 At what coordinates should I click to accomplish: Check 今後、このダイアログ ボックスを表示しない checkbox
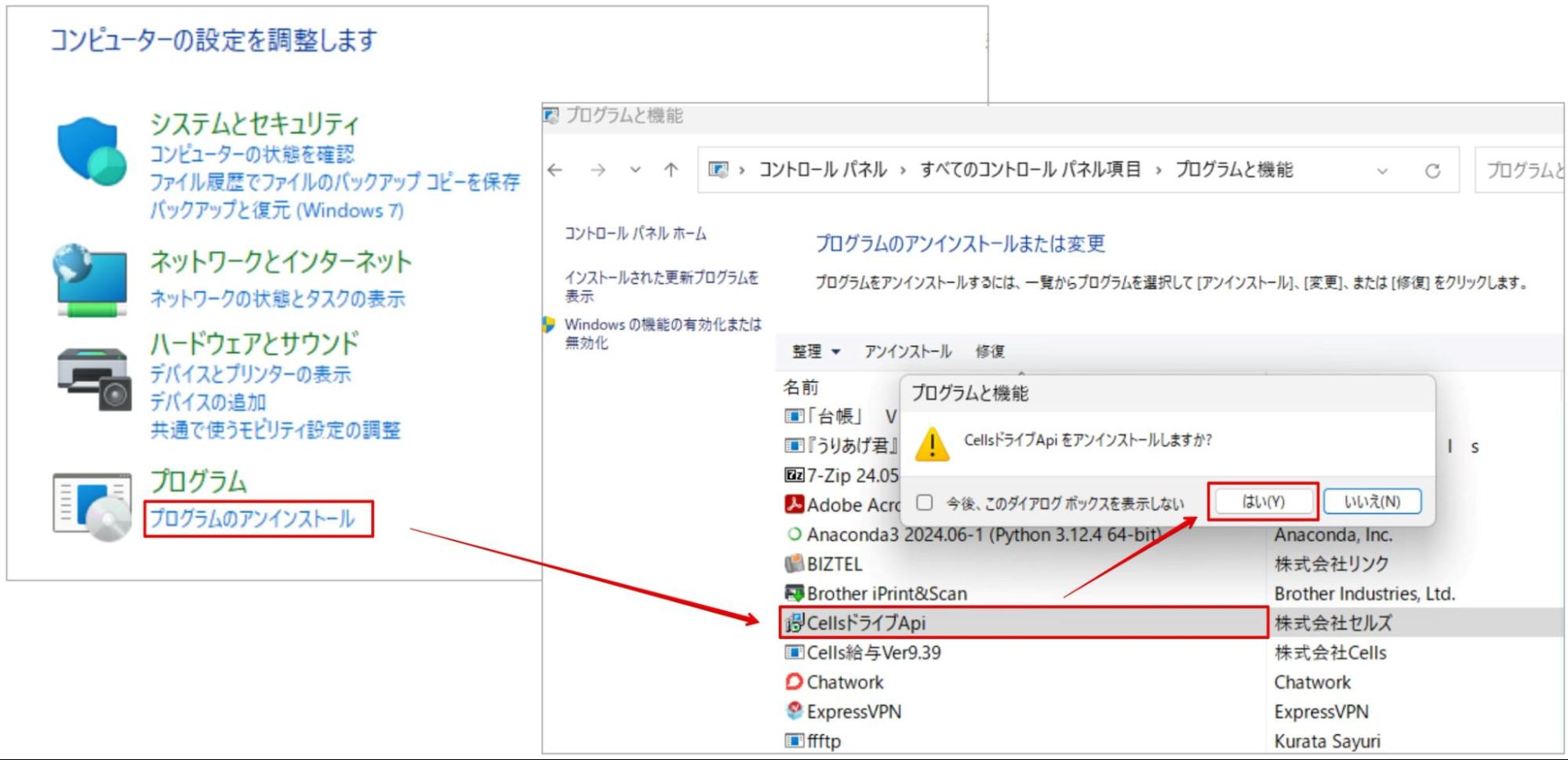pyautogui.click(x=925, y=502)
